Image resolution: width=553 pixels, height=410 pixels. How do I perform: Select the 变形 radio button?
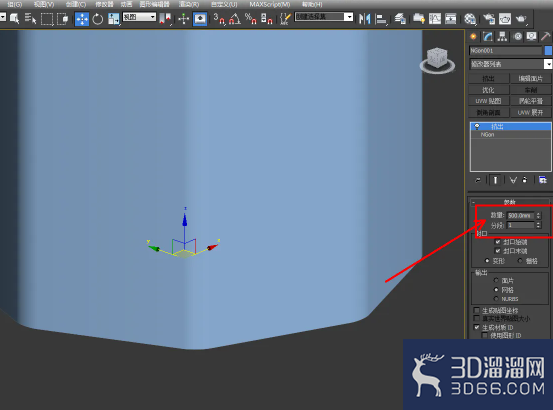pos(487,261)
